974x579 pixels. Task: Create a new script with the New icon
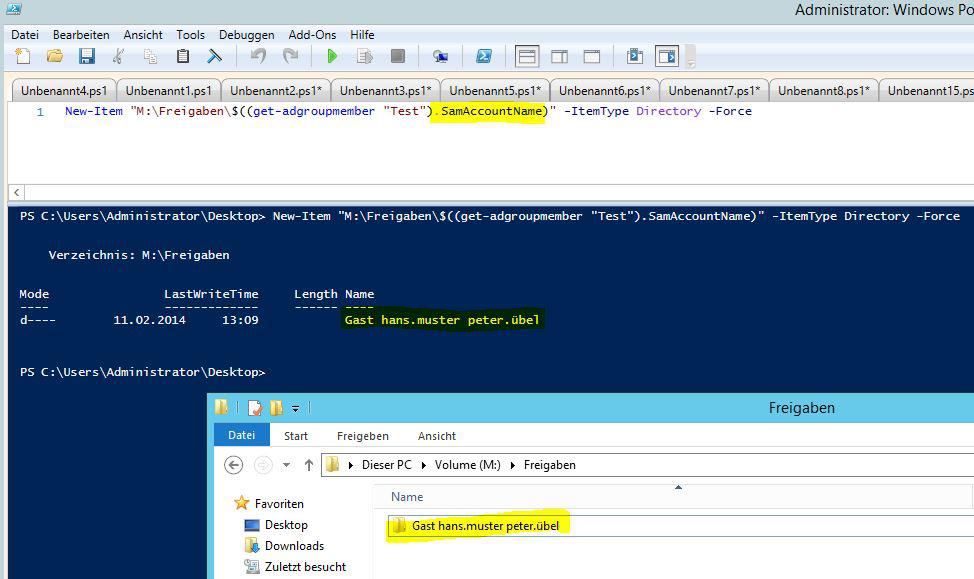pos(23,57)
